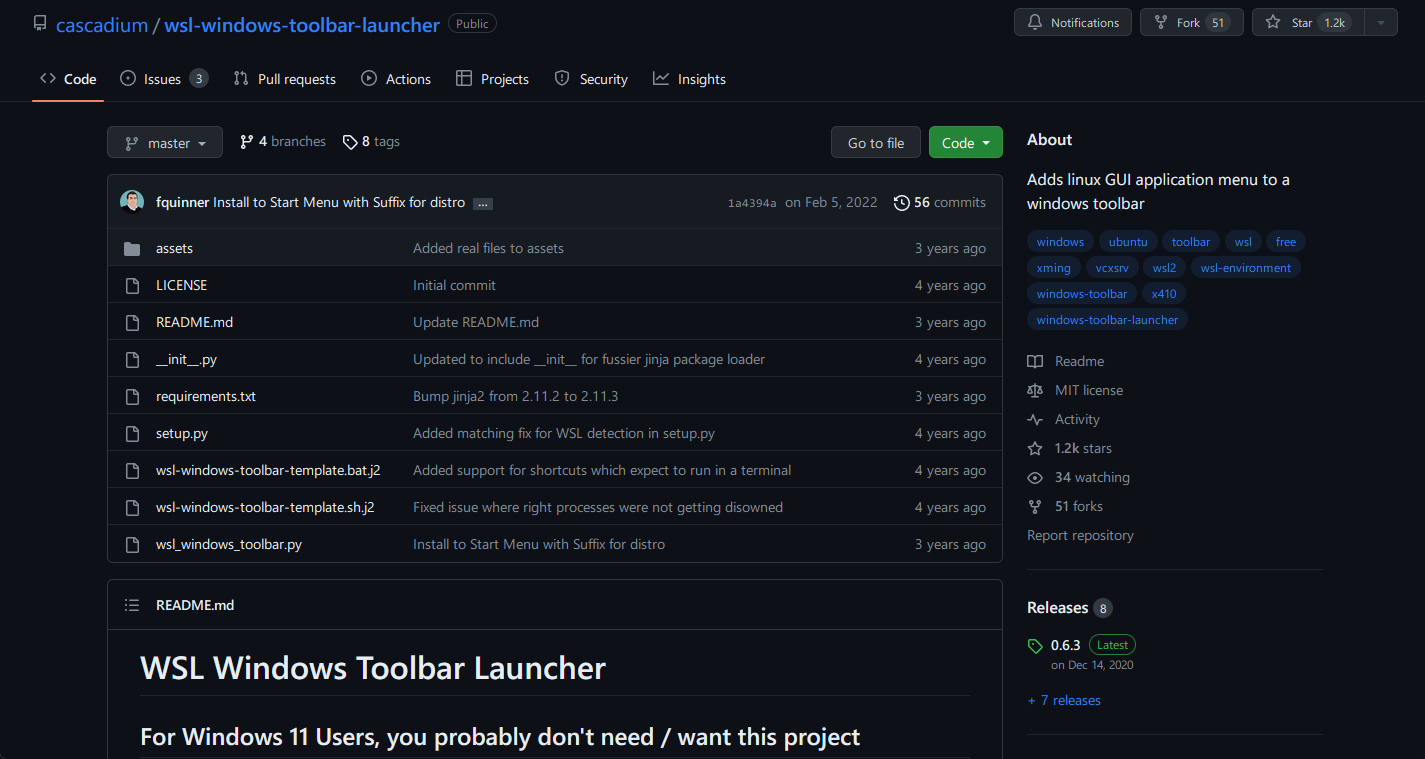Open commit 'Bump jinja2 from 2.11.2 to 2.11.3'
The height and width of the screenshot is (759, 1425).
click(516, 396)
